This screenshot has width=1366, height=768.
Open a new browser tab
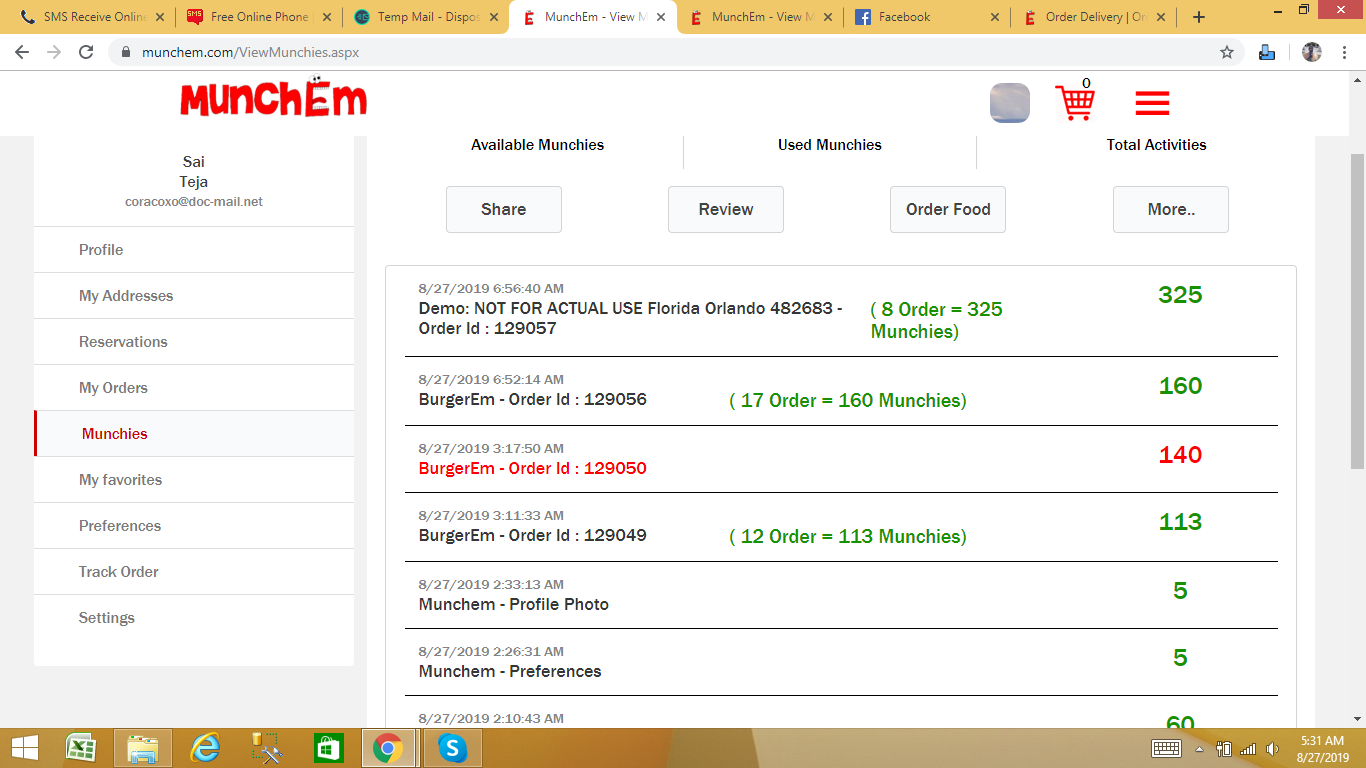1199,17
